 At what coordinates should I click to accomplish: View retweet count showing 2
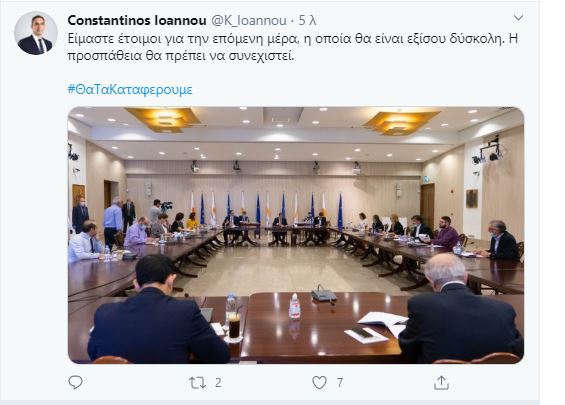coord(218,383)
